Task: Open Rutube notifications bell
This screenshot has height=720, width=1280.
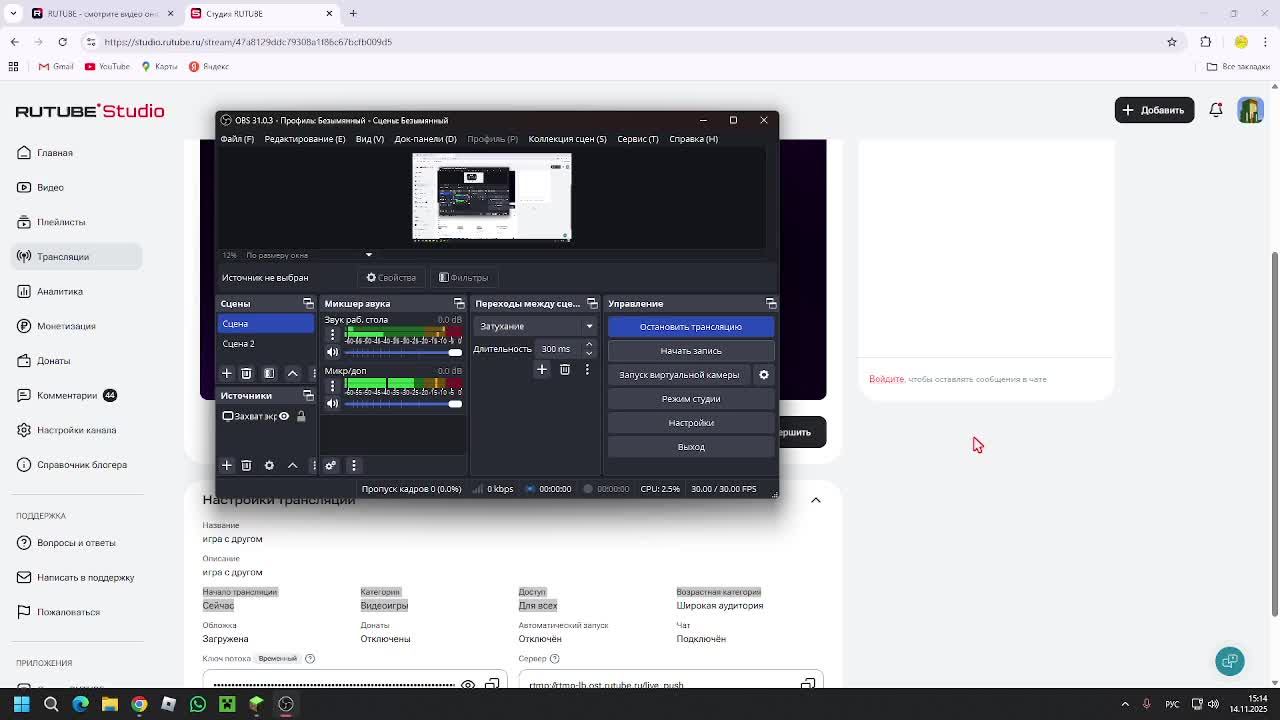Action: coord(1216,110)
